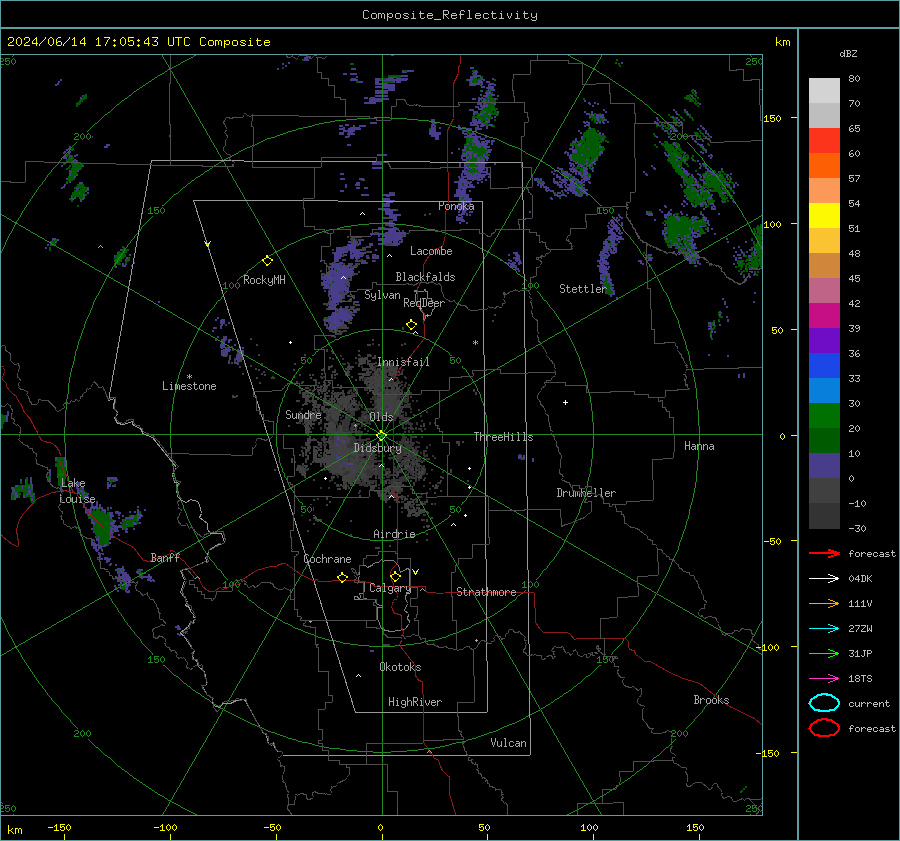Screen dimensions: 900x841
Task: Click the Drumheller town label
Action: (586, 493)
